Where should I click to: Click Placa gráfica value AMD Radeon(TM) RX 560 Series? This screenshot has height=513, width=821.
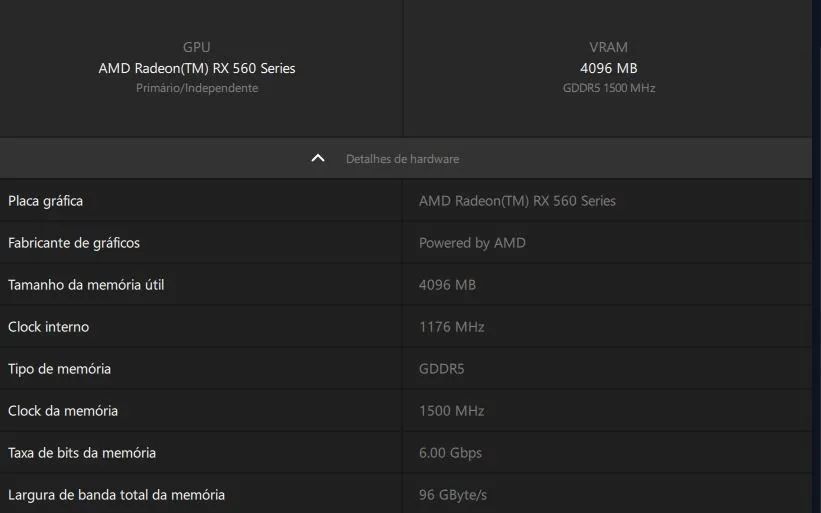(x=517, y=201)
